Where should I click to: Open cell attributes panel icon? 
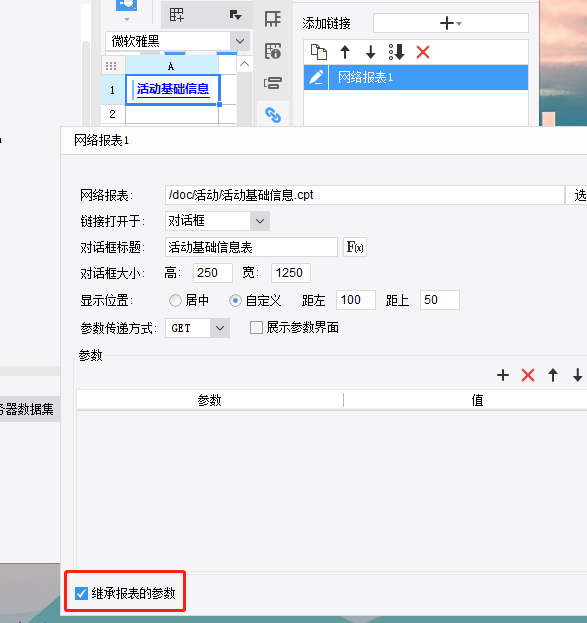273,19
